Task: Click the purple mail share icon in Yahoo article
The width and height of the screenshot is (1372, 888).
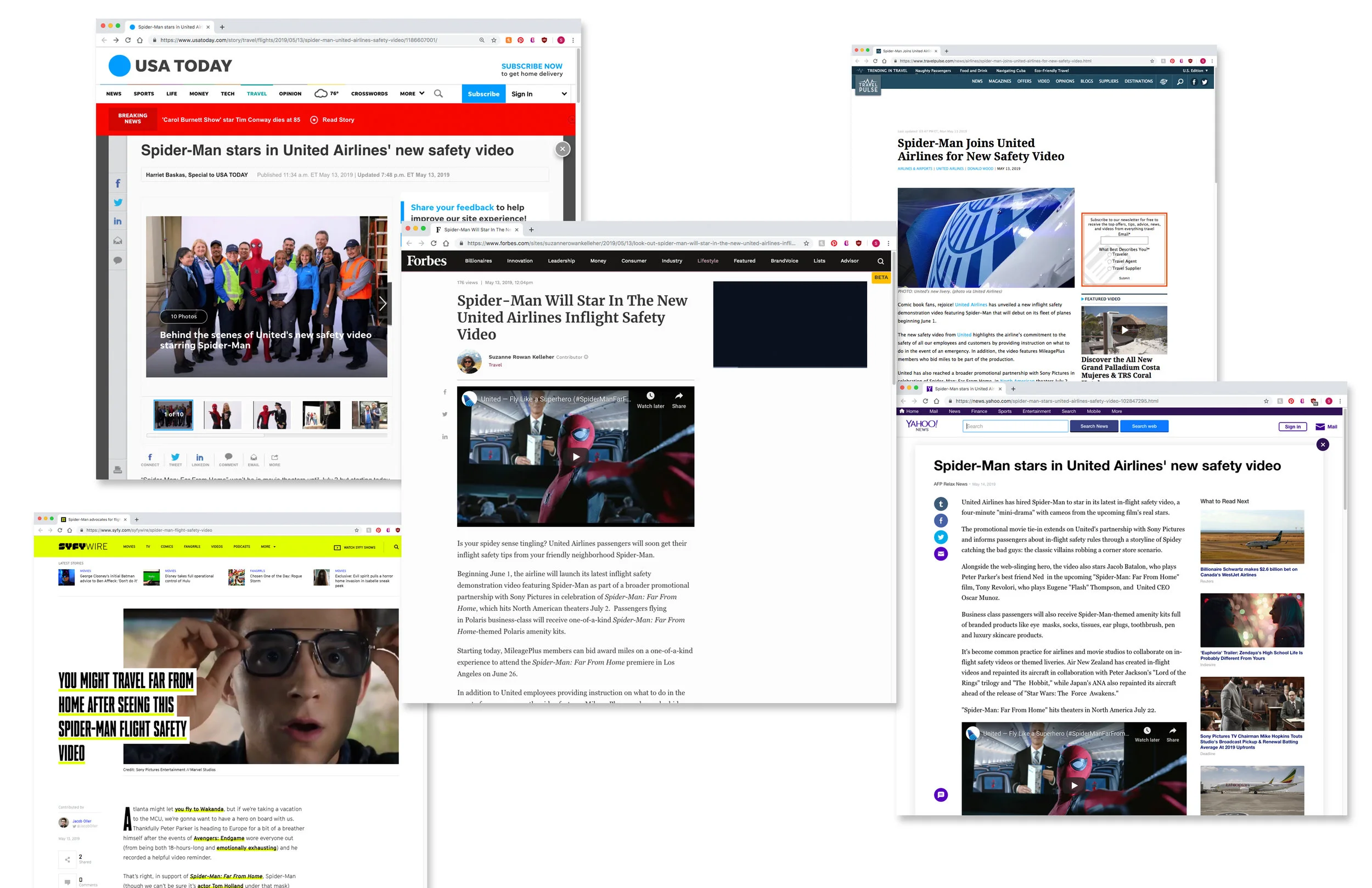Action: pyautogui.click(x=941, y=554)
